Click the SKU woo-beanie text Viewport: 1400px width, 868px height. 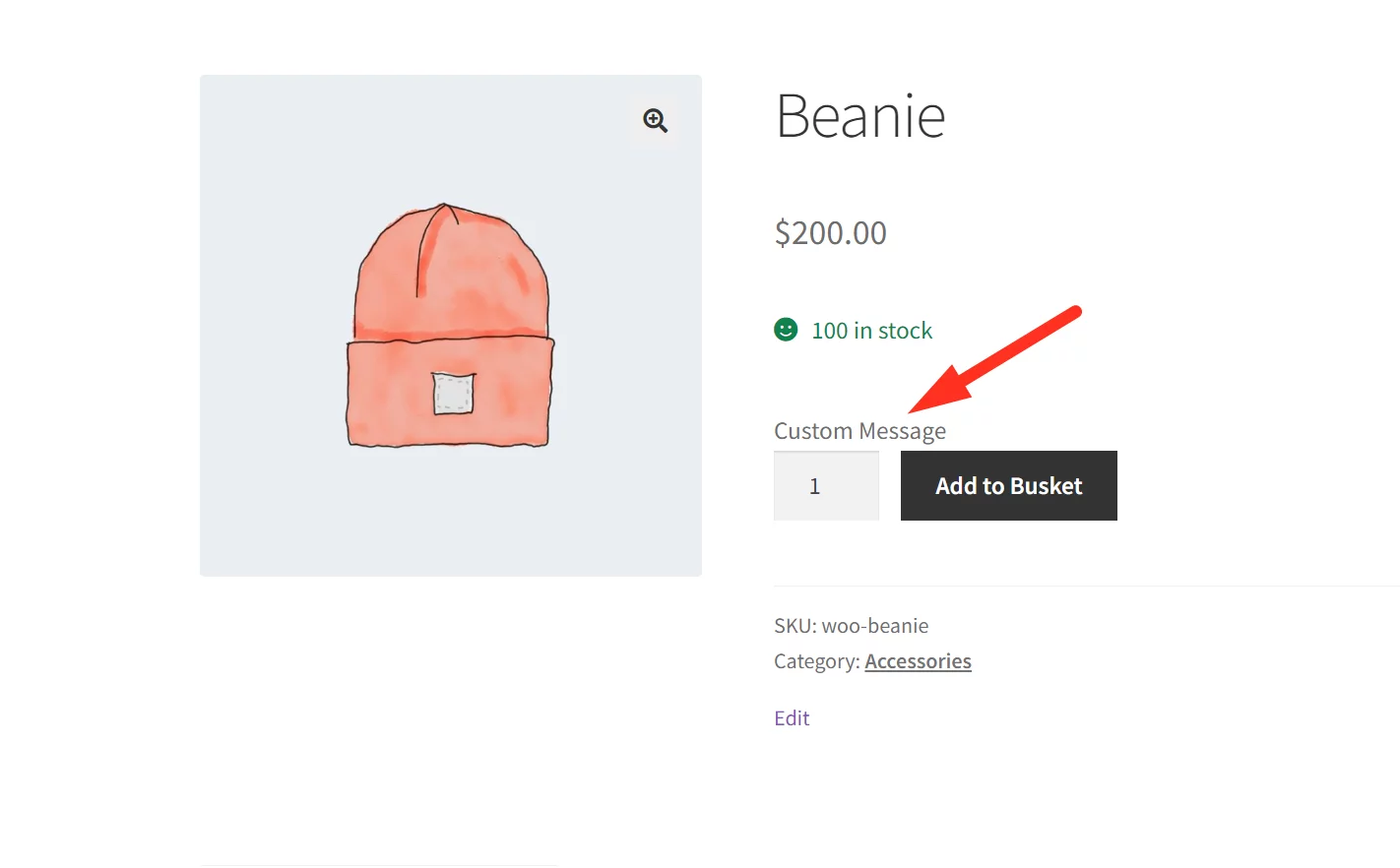tap(852, 626)
